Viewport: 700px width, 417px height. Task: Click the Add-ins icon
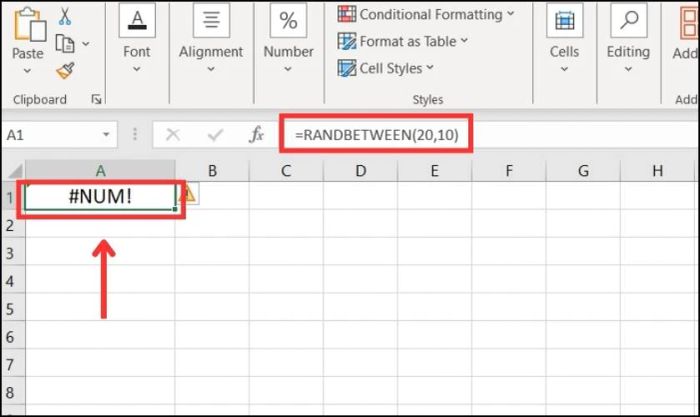click(x=690, y=22)
